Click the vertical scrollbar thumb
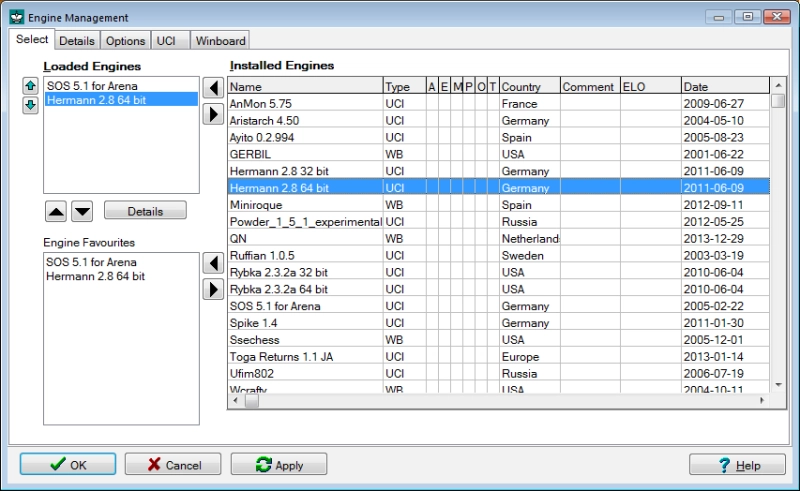This screenshot has width=800, height=491. tap(778, 101)
